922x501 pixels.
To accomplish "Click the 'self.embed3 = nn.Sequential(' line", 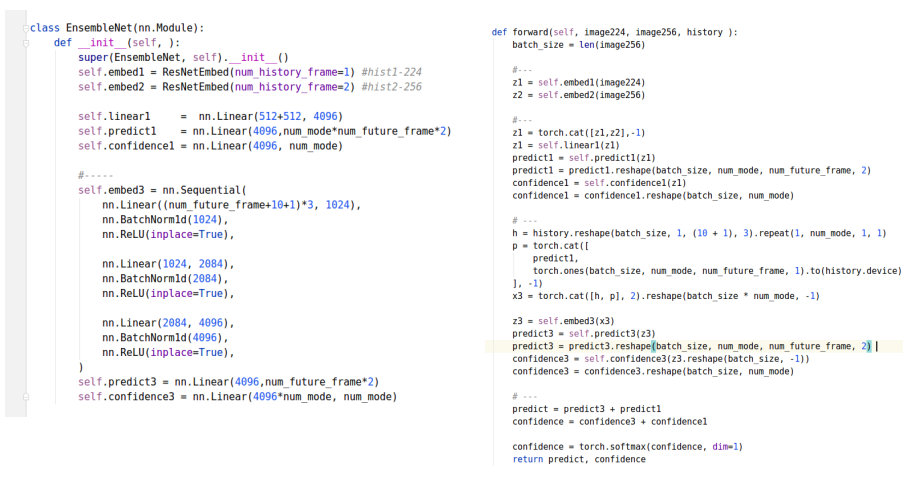I will 162,191.
